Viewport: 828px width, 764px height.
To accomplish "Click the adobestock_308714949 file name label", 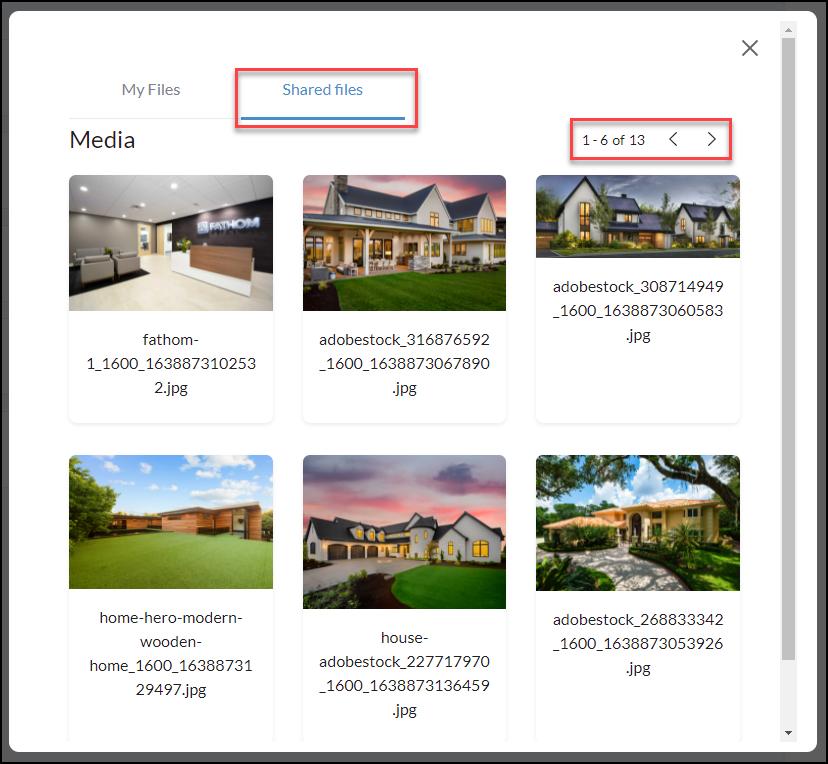I will coord(638,310).
